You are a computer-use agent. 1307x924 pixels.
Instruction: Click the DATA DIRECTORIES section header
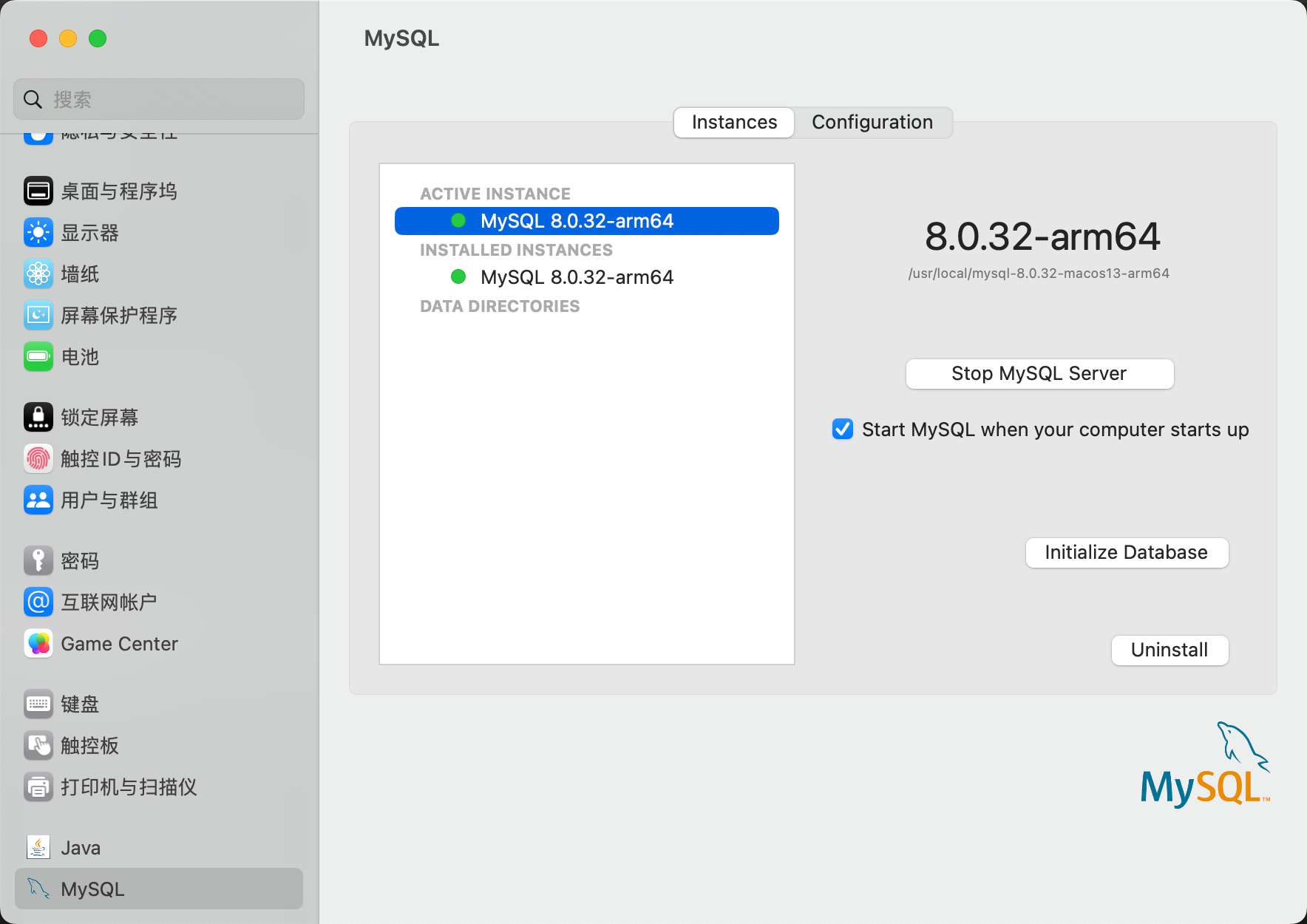pyautogui.click(x=500, y=306)
